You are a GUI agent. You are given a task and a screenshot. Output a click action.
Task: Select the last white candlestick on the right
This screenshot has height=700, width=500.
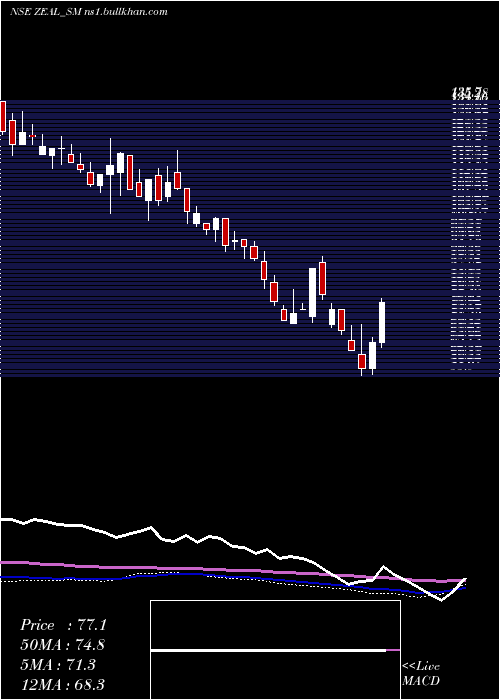tap(382, 322)
